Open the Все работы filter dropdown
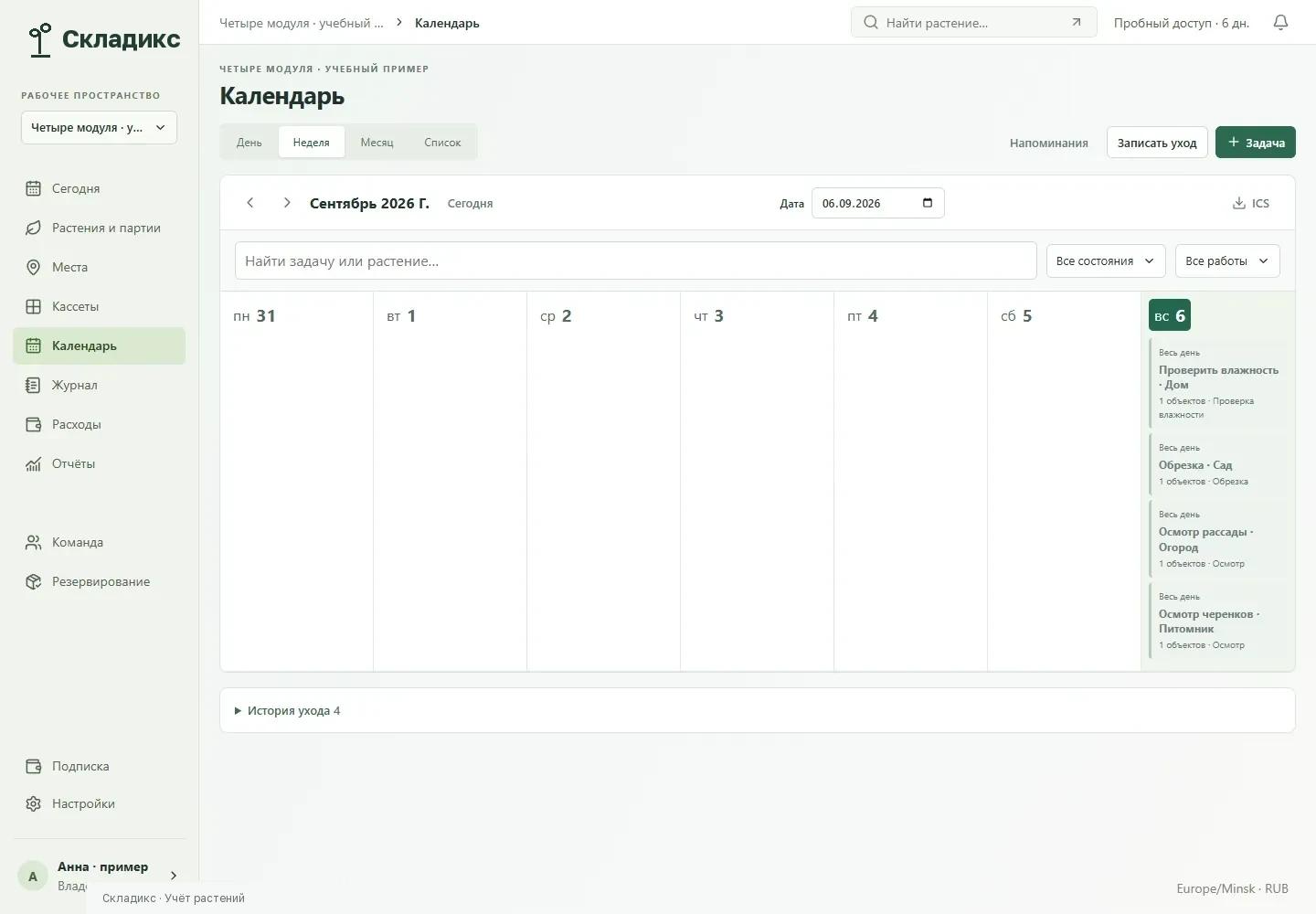 point(1227,261)
